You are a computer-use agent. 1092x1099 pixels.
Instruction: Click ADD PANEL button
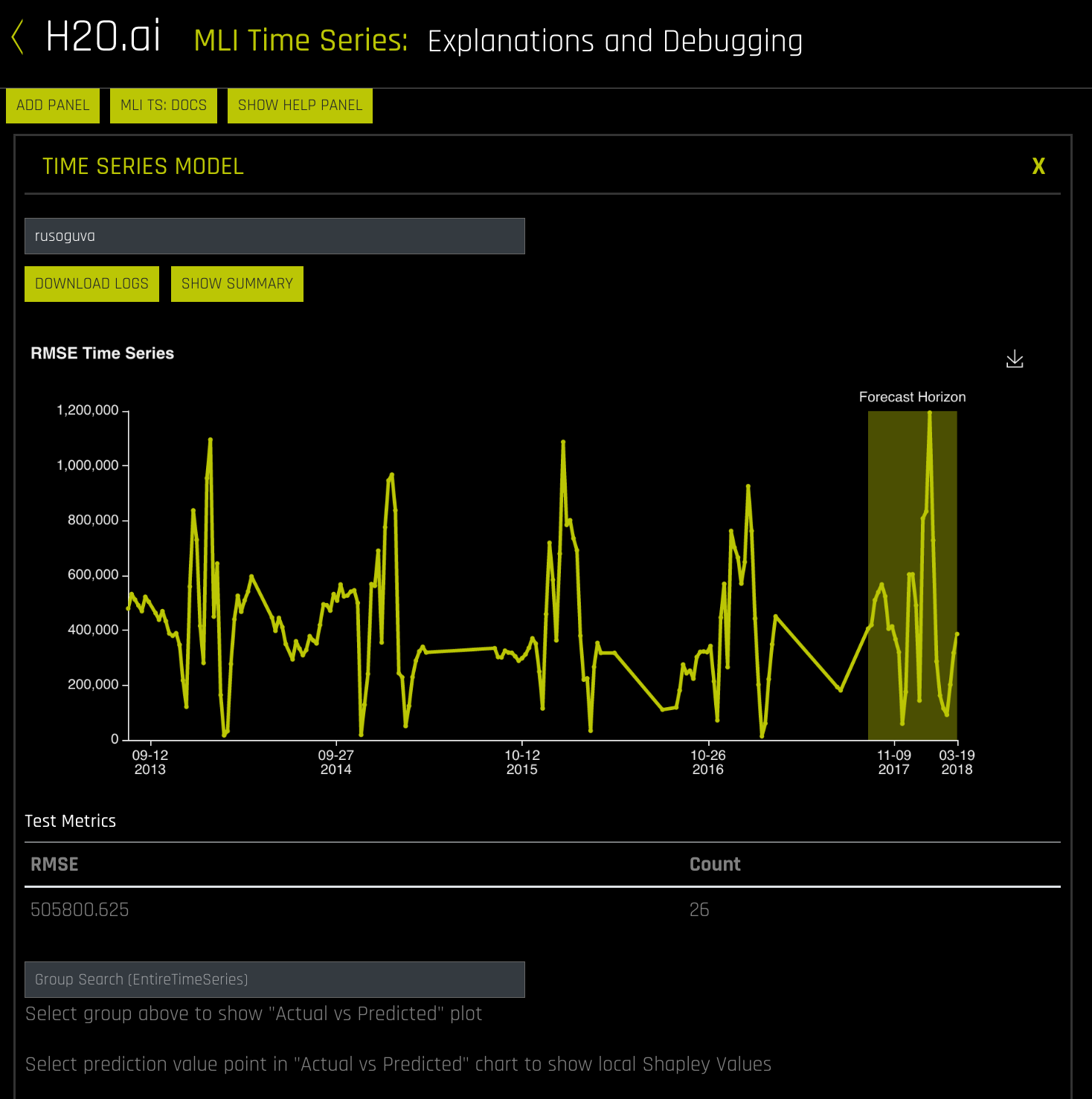click(x=52, y=105)
